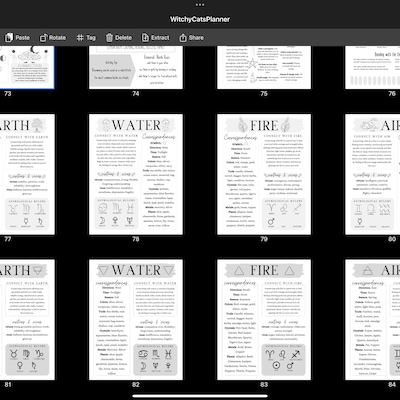Select page 80 Air thumbnail
The image size is (400, 400).
[x=373, y=174]
